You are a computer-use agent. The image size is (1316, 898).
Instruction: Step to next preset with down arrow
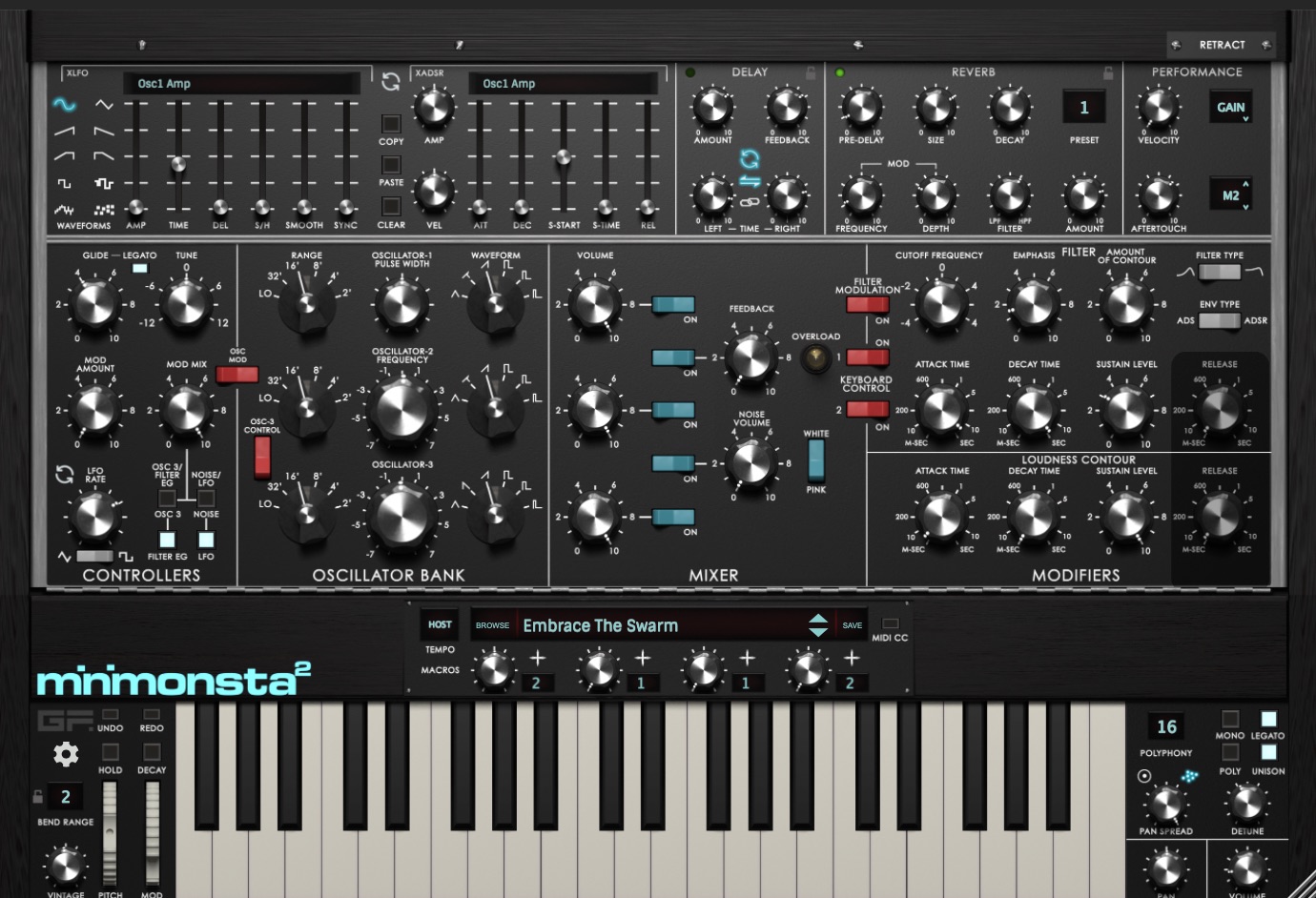pyautogui.click(x=818, y=632)
